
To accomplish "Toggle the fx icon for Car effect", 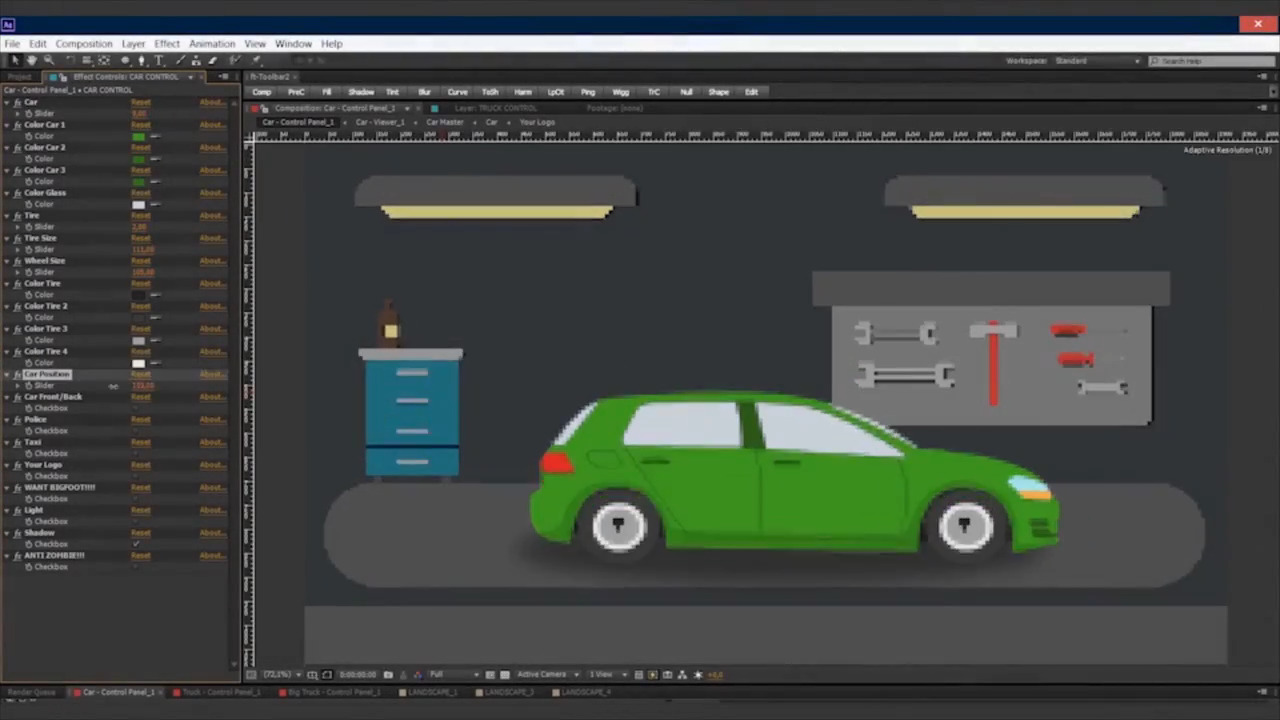I will 17,102.
